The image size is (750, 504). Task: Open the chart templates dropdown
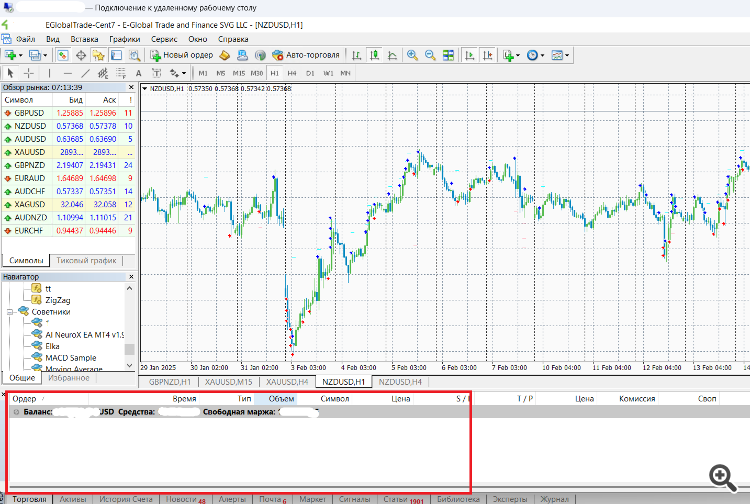[566, 55]
